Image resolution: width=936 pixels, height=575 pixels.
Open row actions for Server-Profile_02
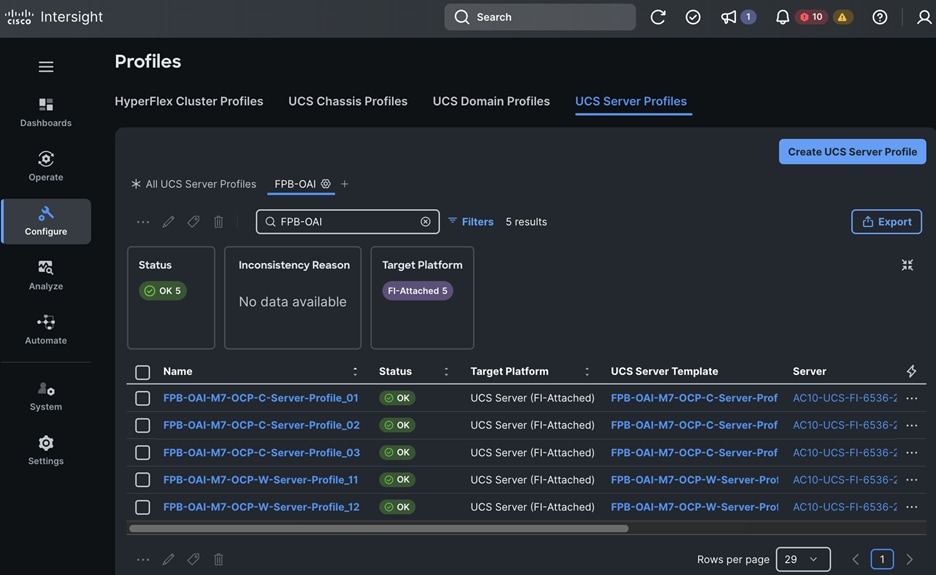pyautogui.click(x=912, y=425)
